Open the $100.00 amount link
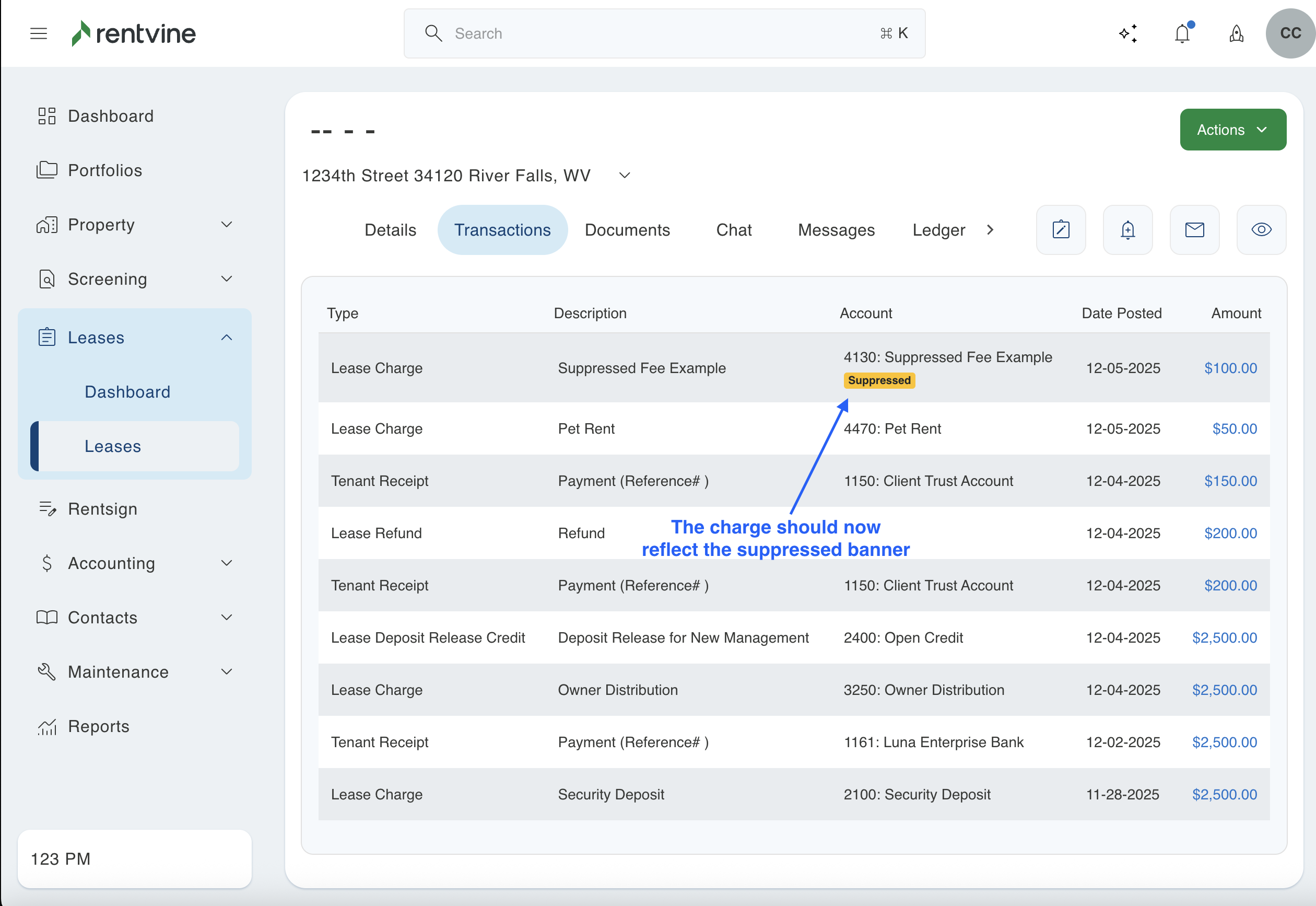 coord(1230,368)
